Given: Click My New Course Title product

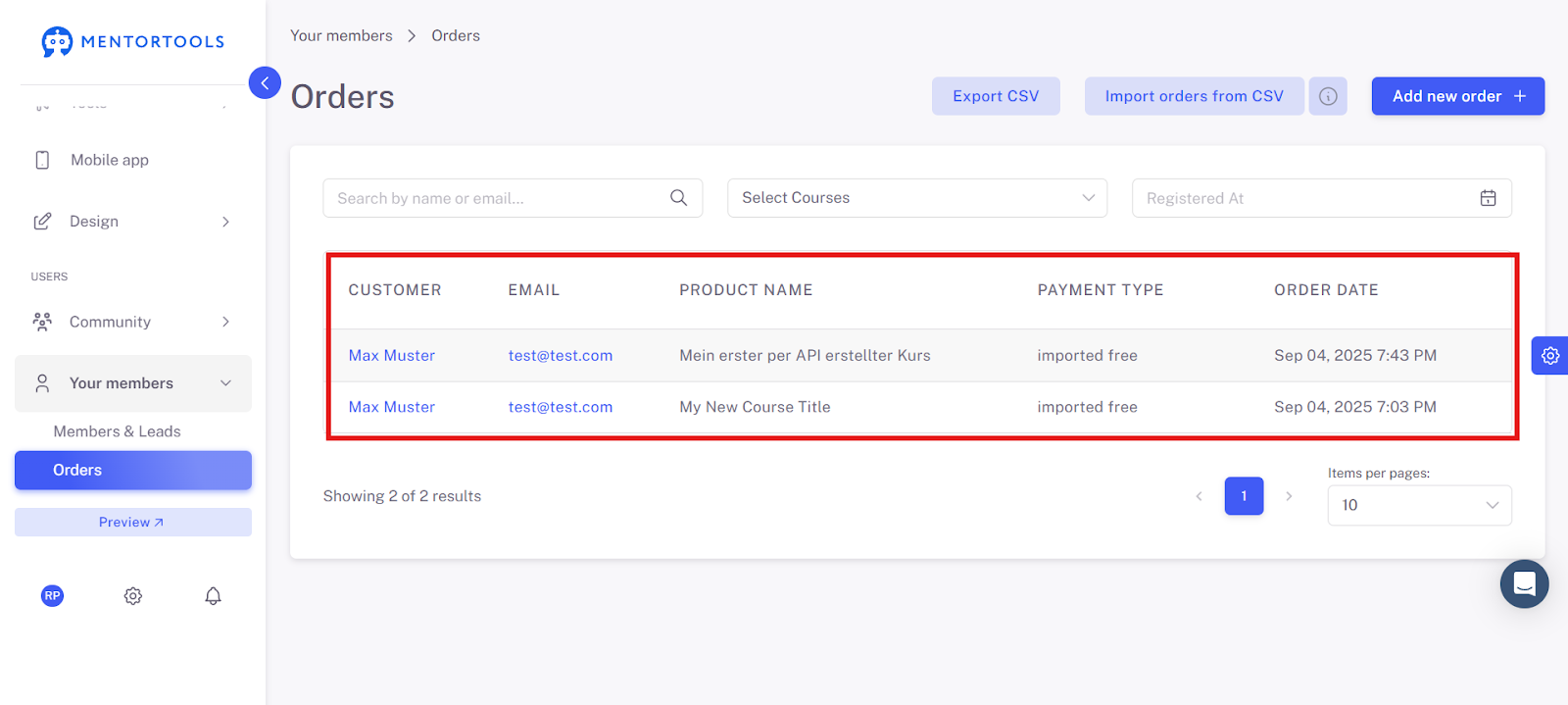Looking at the screenshot, I should pos(755,407).
